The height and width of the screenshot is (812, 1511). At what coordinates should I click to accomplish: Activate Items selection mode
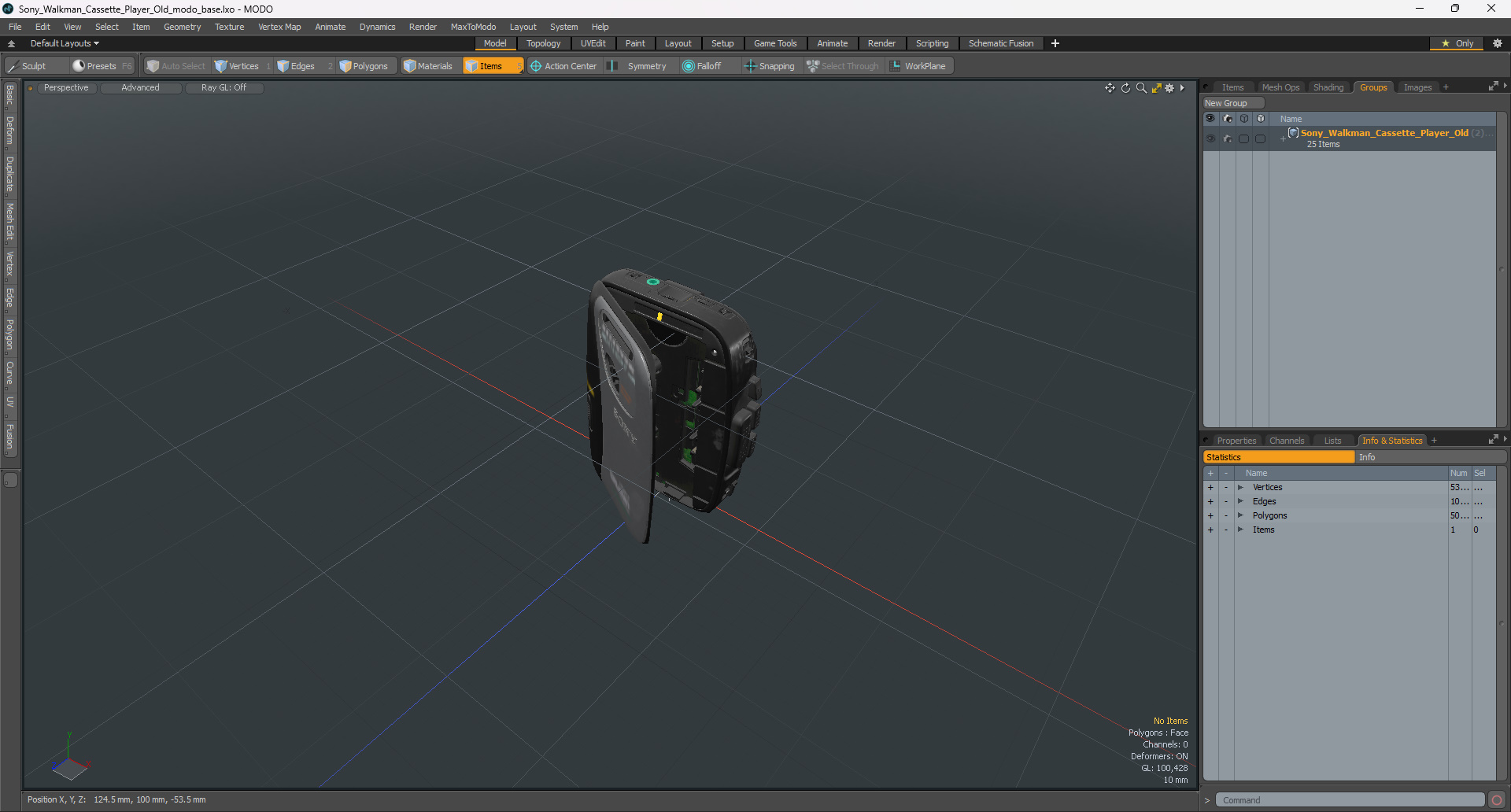[x=492, y=66]
